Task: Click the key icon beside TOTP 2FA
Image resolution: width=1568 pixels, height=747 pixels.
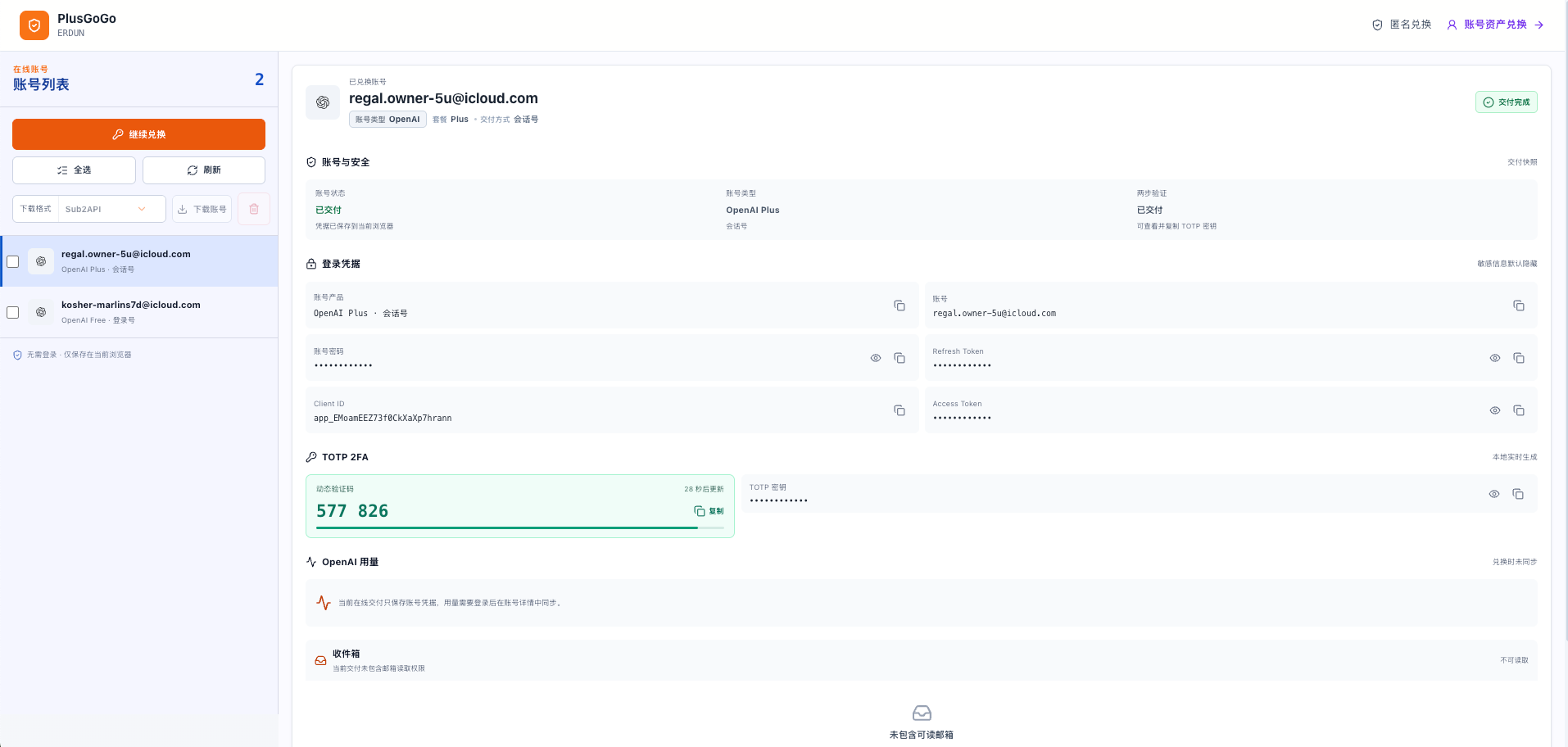Action: pyautogui.click(x=311, y=457)
